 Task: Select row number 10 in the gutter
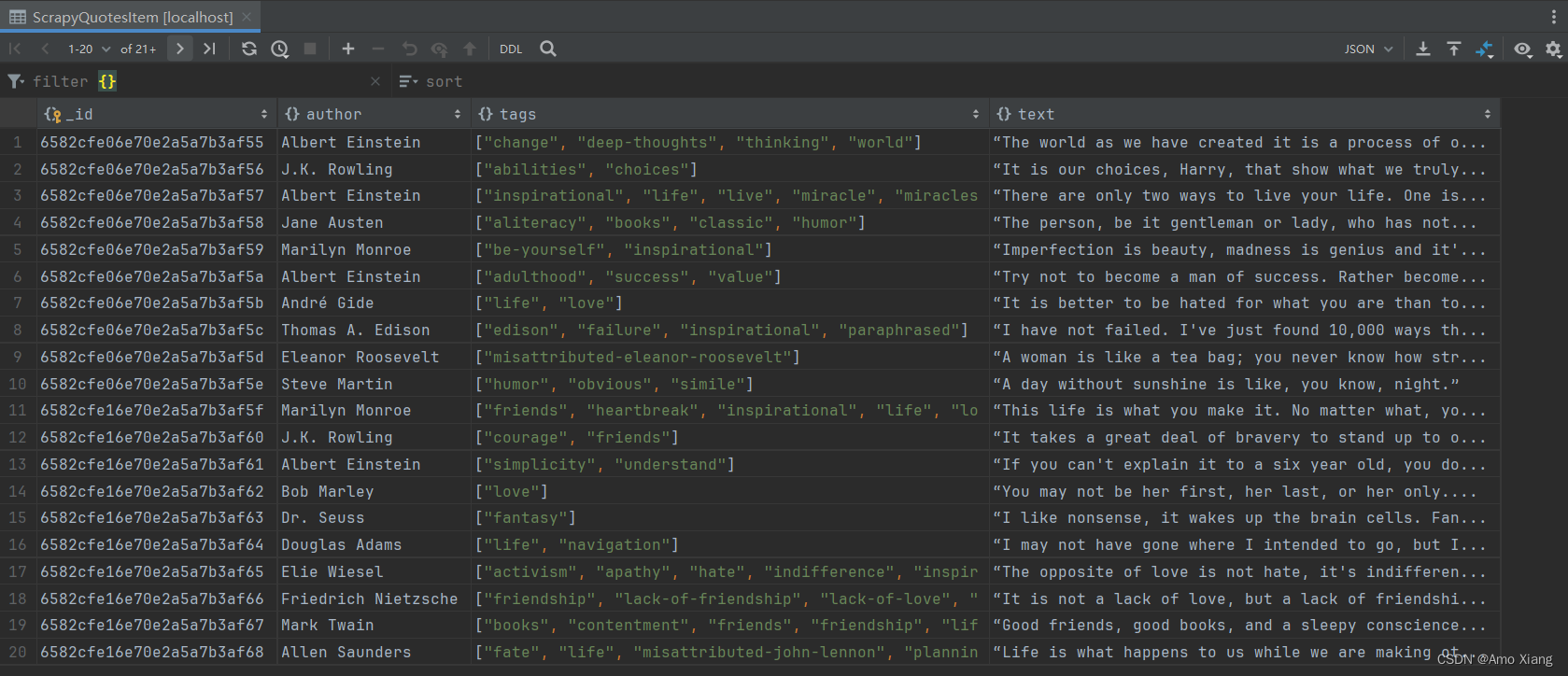[18, 384]
